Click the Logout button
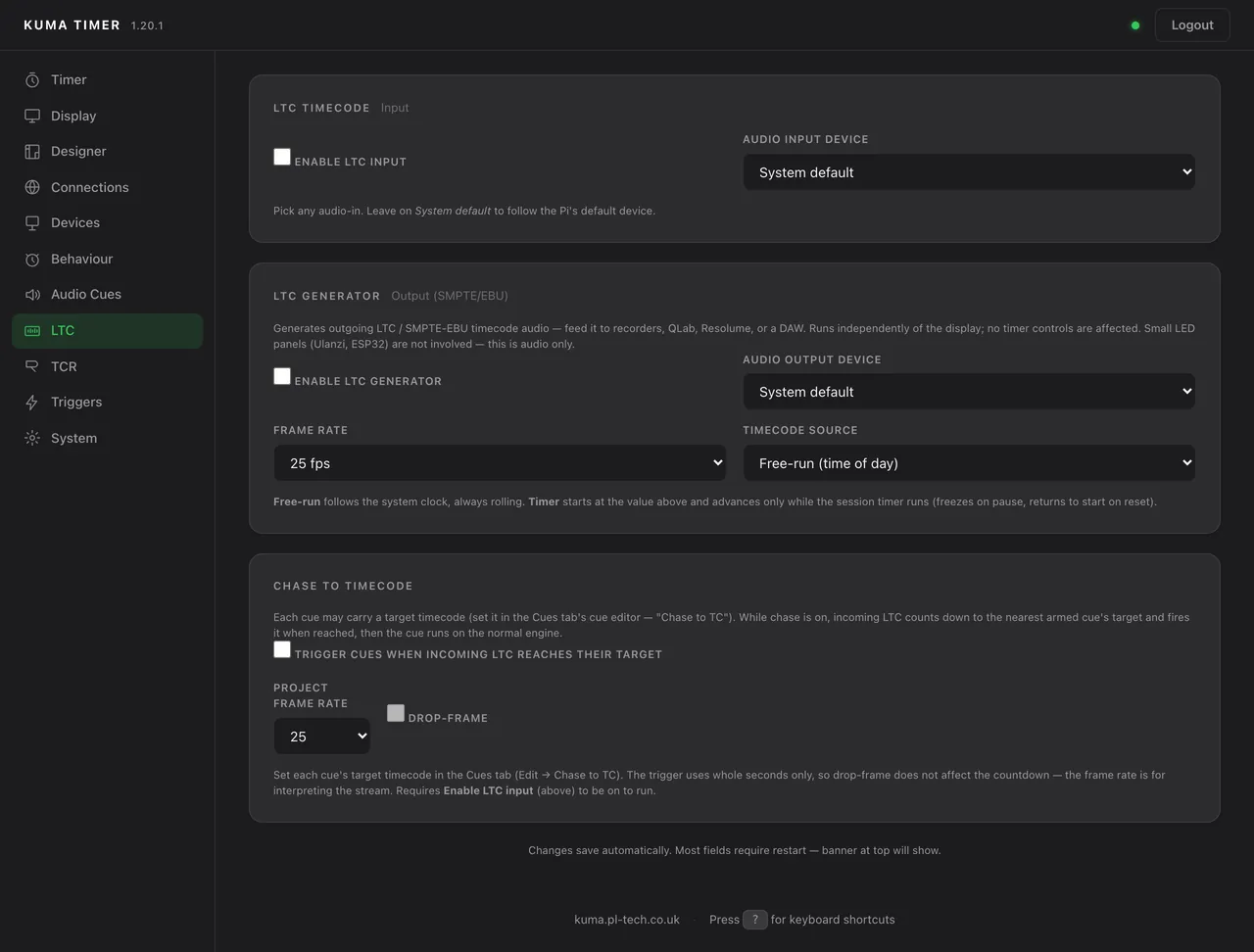The width and height of the screenshot is (1254, 952). click(1192, 25)
